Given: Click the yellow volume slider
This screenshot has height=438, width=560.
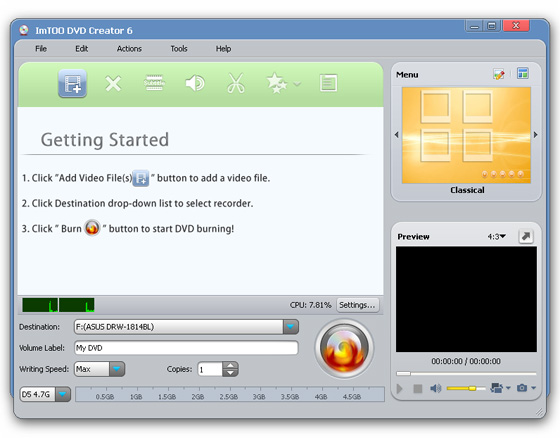Looking at the screenshot, I should point(466,388).
